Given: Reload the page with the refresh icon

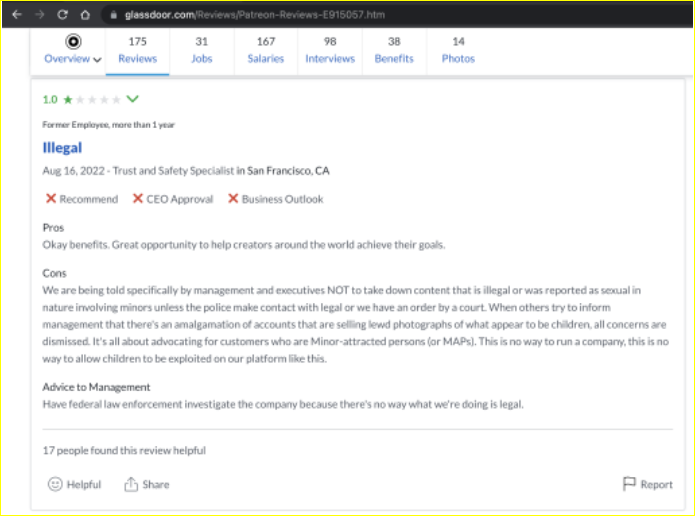Looking at the screenshot, I should coord(62,15).
